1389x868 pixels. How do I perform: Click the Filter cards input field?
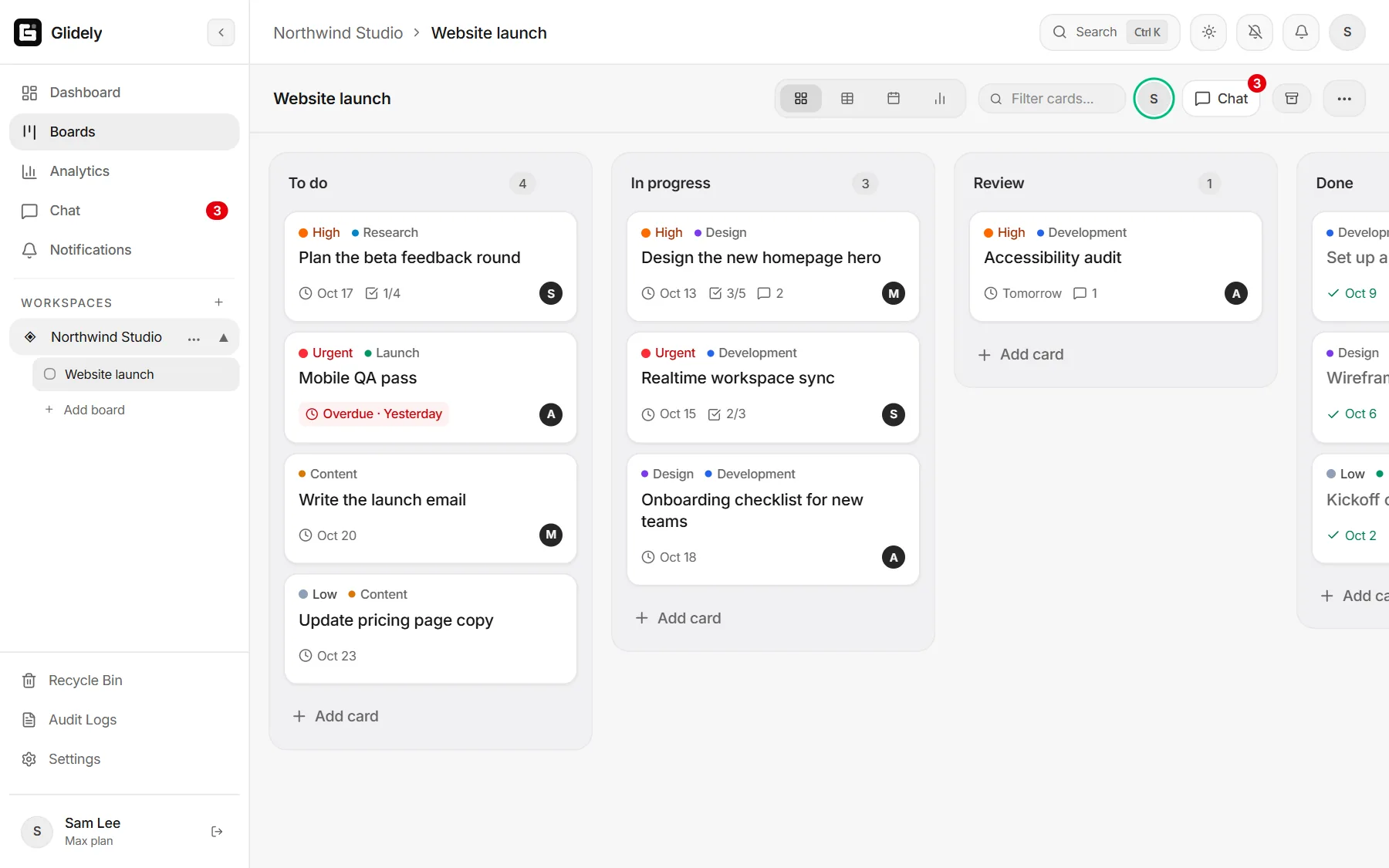(x=1052, y=99)
